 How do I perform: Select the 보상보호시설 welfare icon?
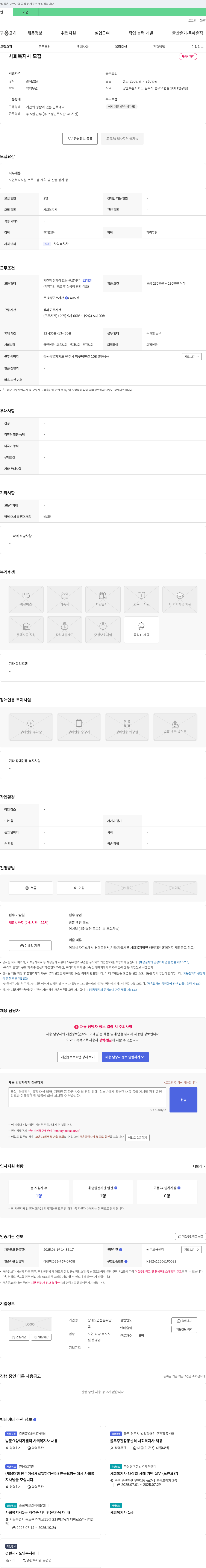pyautogui.click(x=103, y=630)
